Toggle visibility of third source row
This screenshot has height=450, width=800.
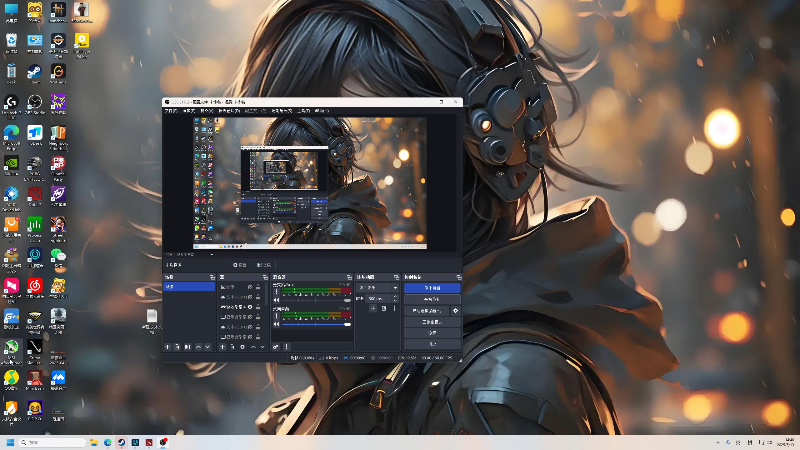pyautogui.click(x=250, y=307)
